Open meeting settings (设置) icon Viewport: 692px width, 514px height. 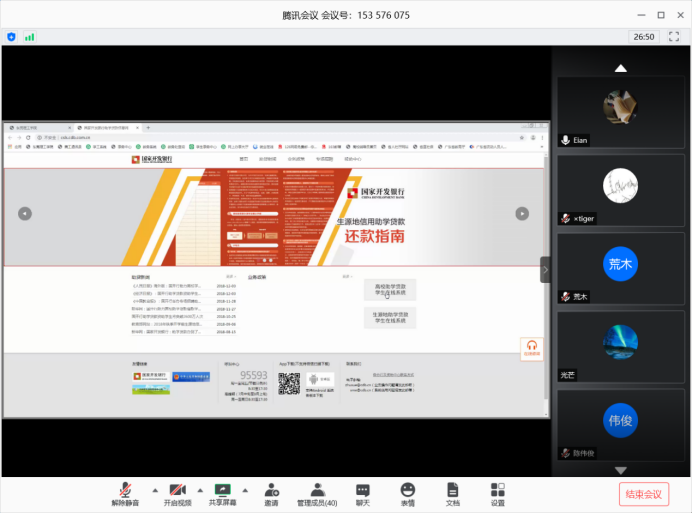(497, 490)
